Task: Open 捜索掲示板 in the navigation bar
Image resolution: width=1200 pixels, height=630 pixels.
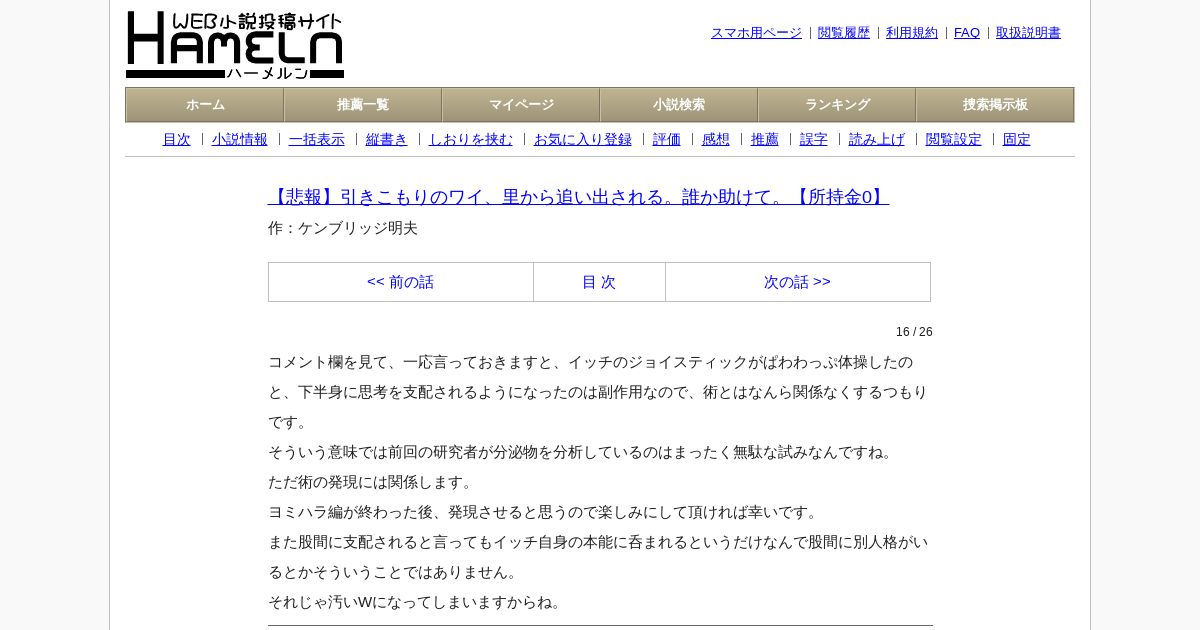Action: tap(995, 105)
